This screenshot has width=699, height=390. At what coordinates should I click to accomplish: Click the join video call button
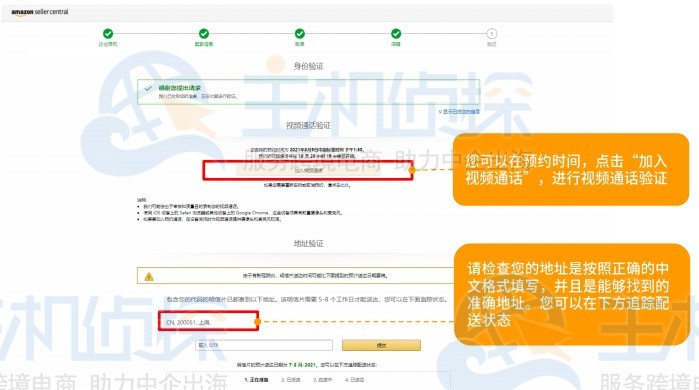[x=308, y=171]
